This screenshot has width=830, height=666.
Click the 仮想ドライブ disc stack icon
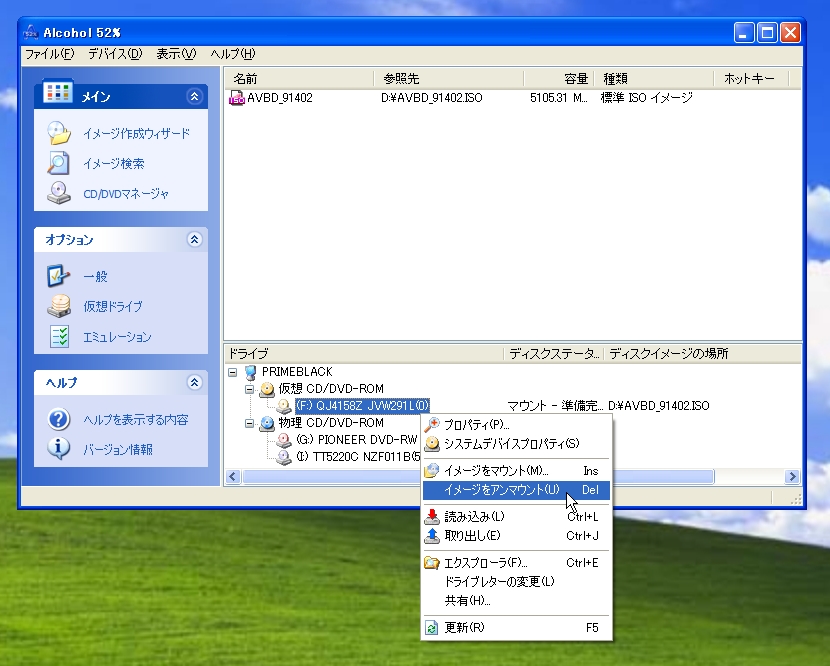click(x=59, y=306)
